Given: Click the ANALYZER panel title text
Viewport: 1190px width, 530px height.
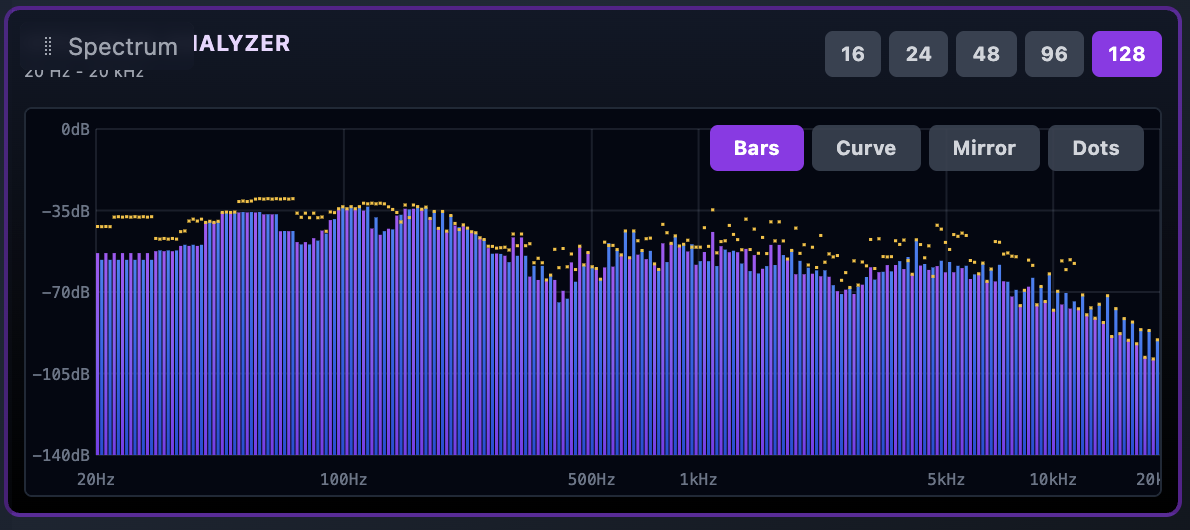Looking at the screenshot, I should click(x=240, y=43).
